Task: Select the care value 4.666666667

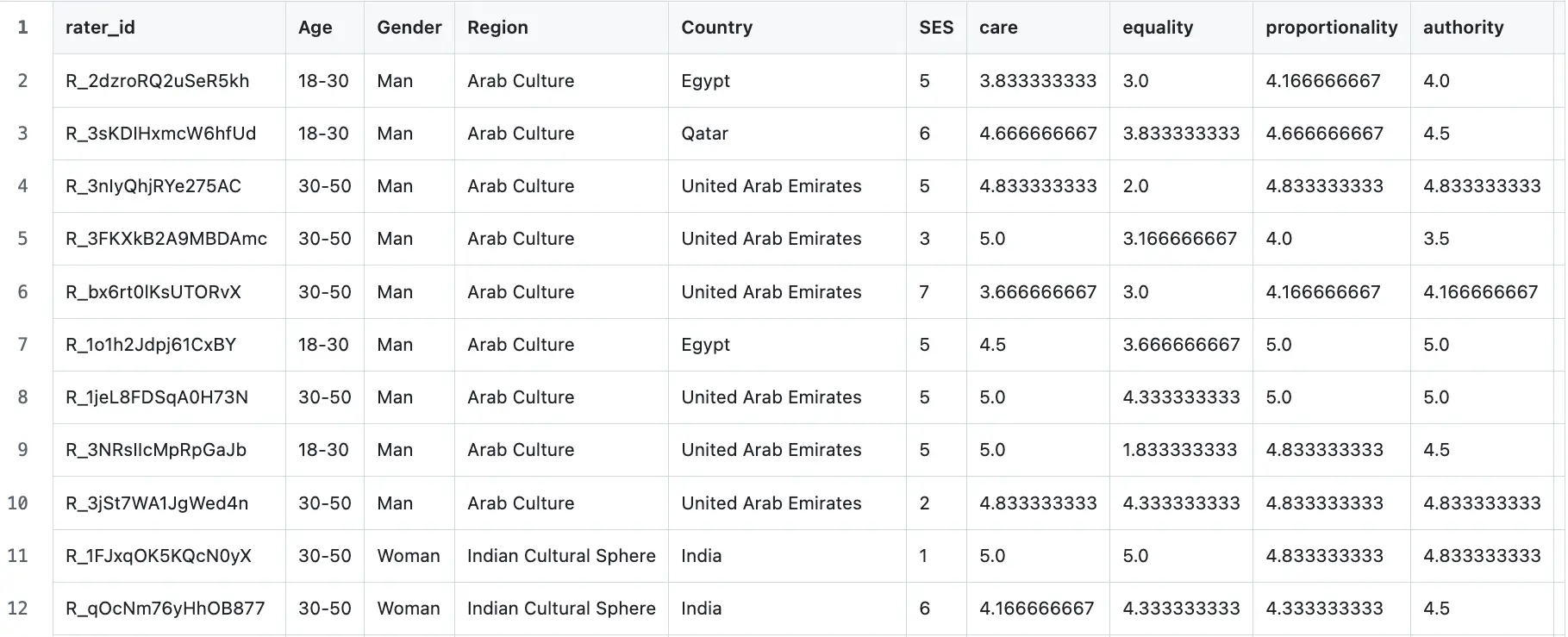Action: (x=1038, y=134)
